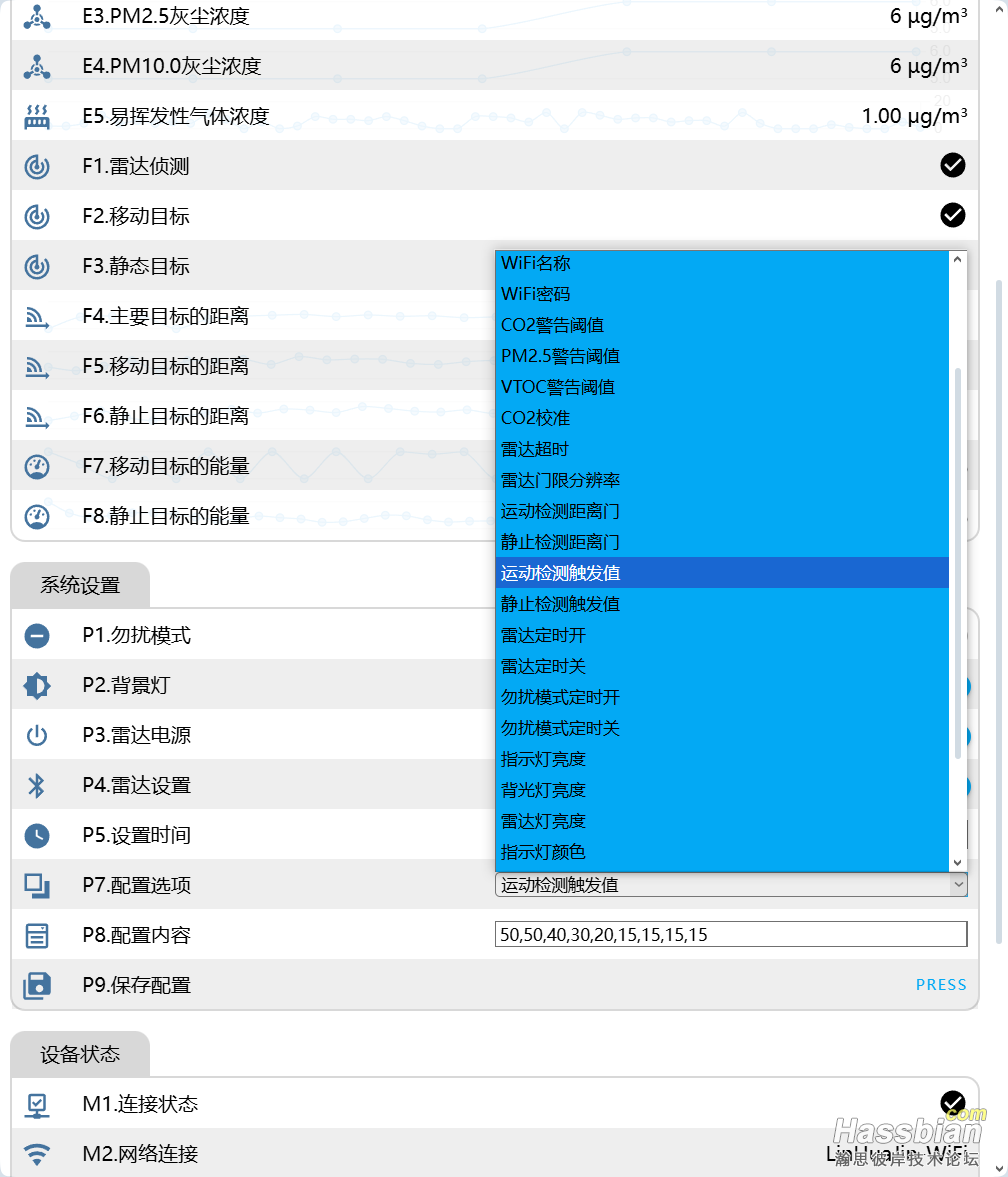Click the F4.主要目标的距离 signal icon
1008x1177 pixels.
pyautogui.click(x=37, y=316)
